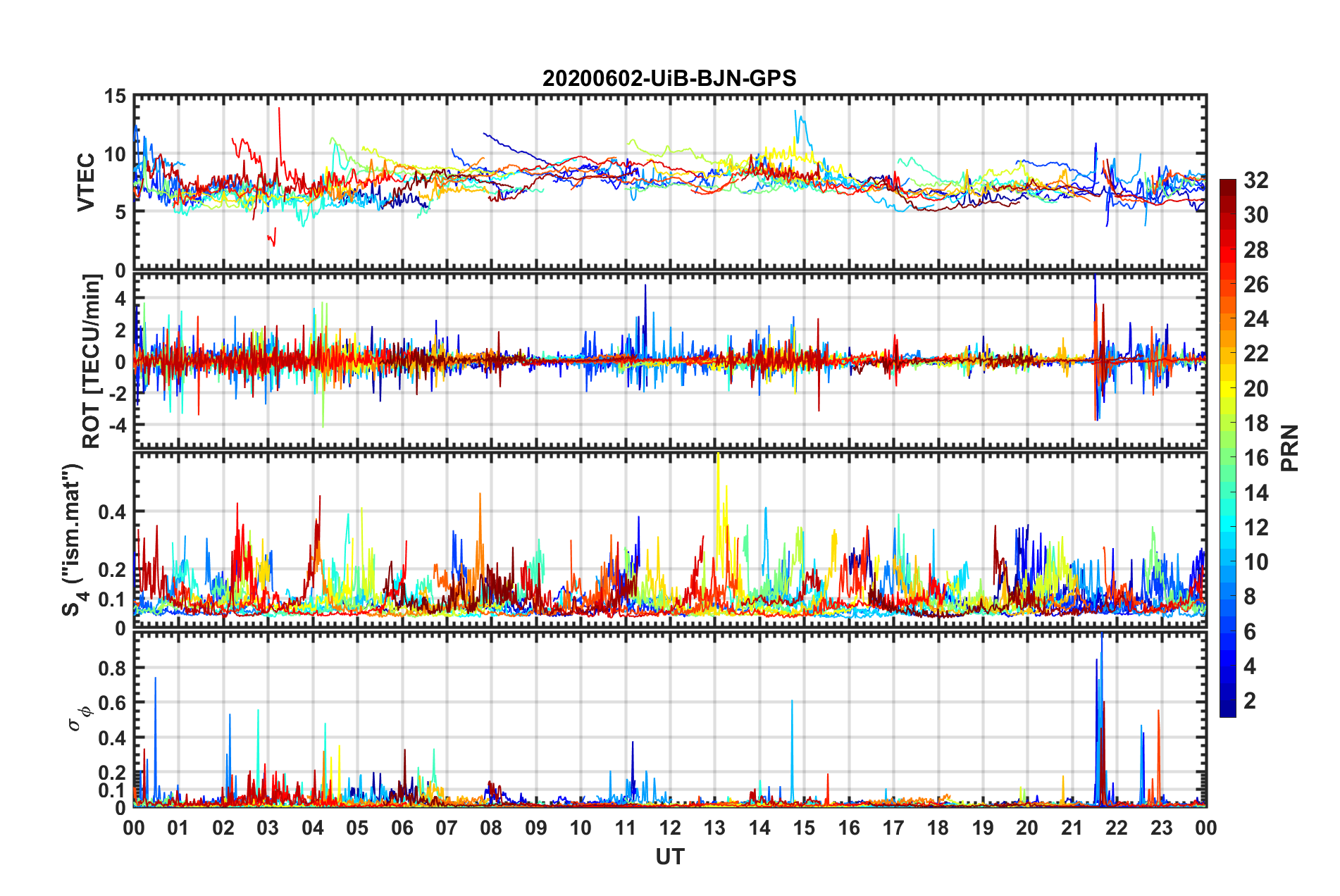Click hour label 08 on the UT axis
This screenshot has height=896, width=1340.
(491, 828)
